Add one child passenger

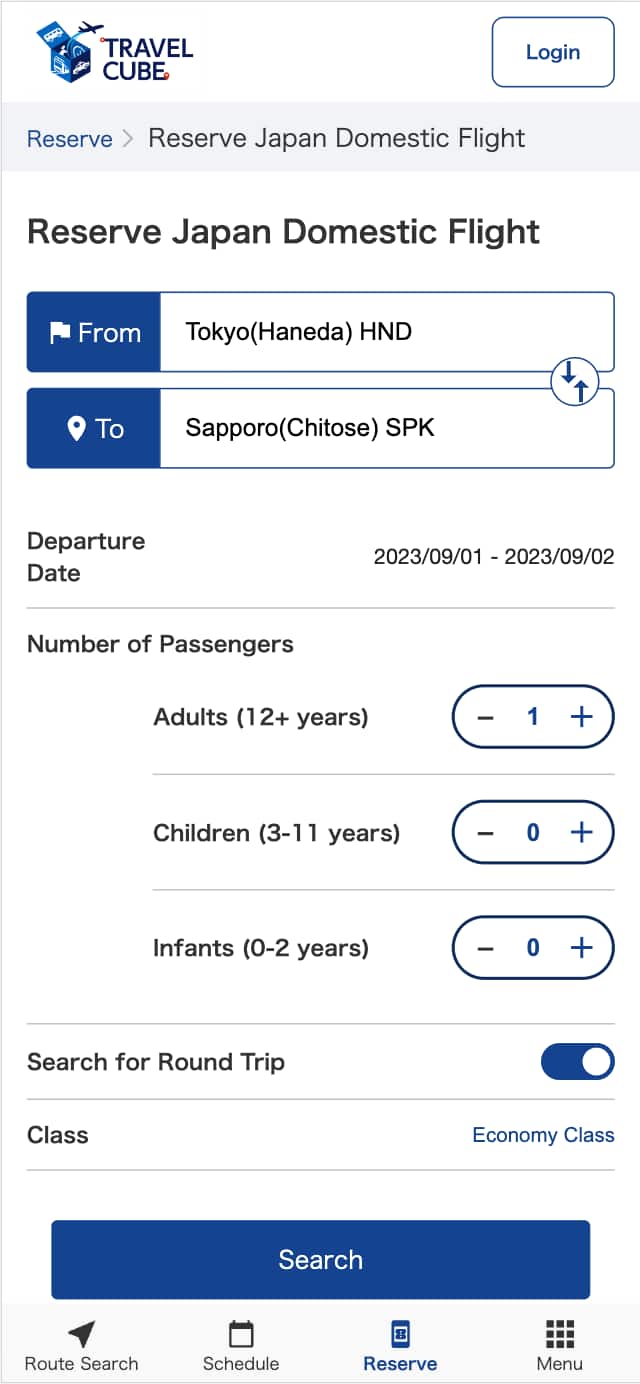pyautogui.click(x=581, y=833)
